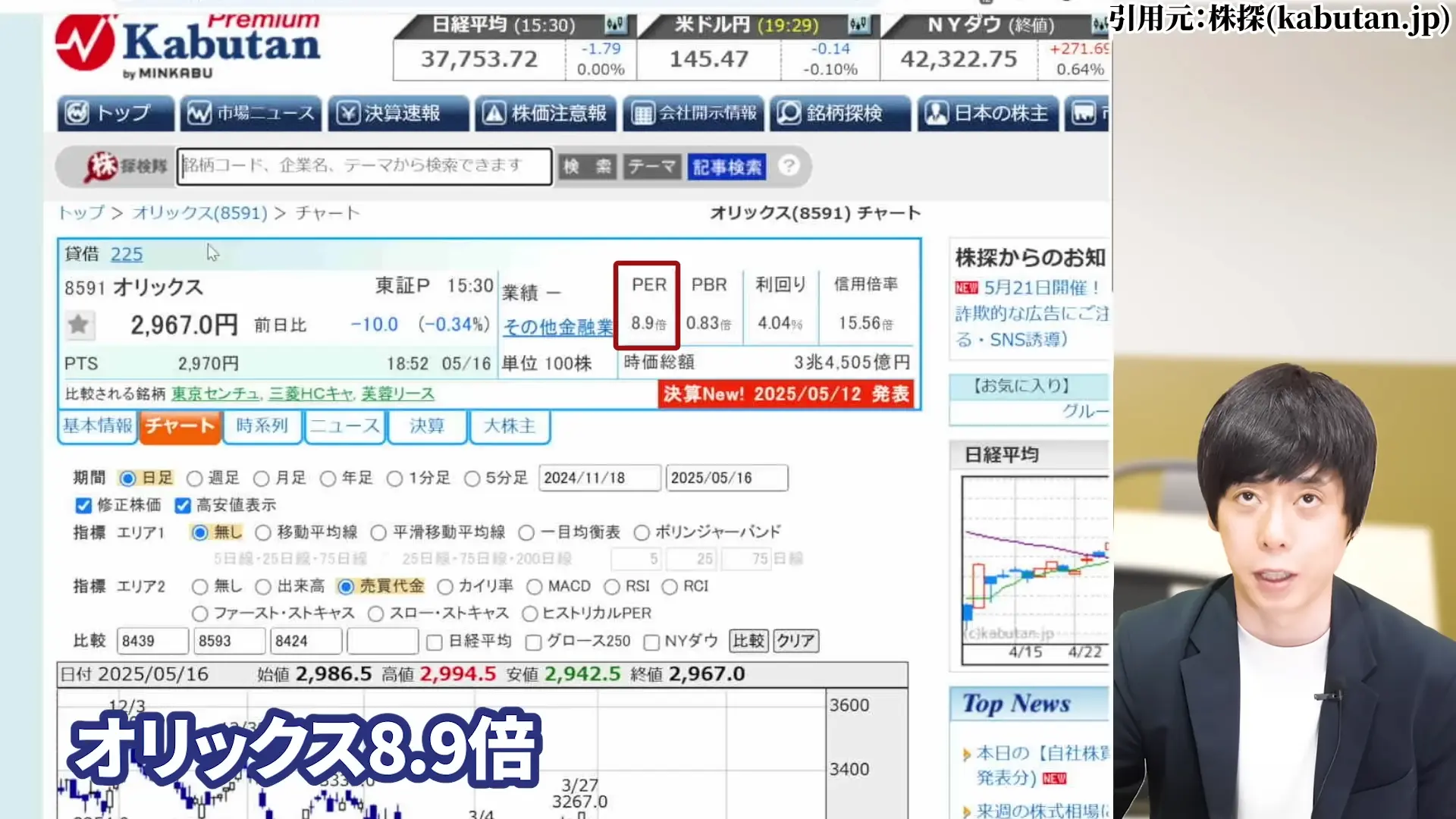The height and width of the screenshot is (819, 1456).
Task: Open the 株価注意報 navigation item
Action: click(x=546, y=114)
